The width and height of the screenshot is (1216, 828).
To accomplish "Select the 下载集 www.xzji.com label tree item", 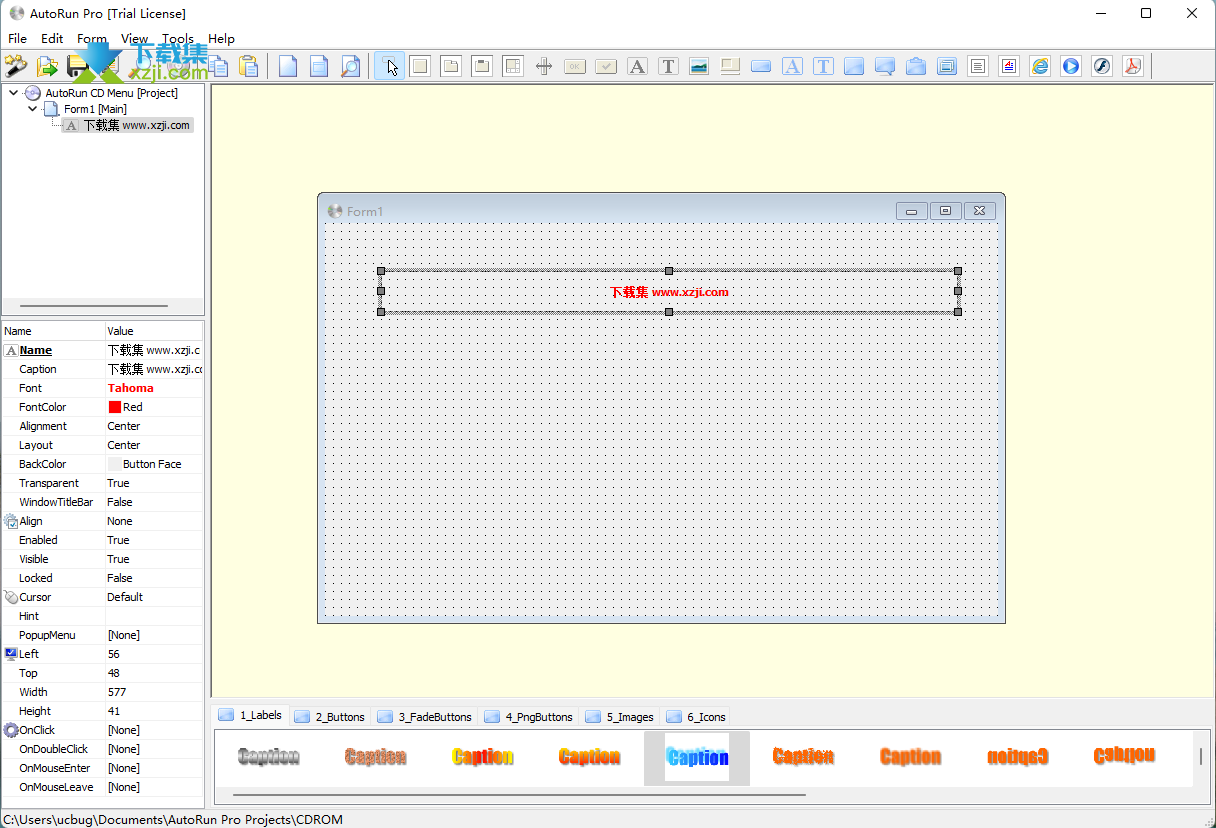I will [x=136, y=125].
